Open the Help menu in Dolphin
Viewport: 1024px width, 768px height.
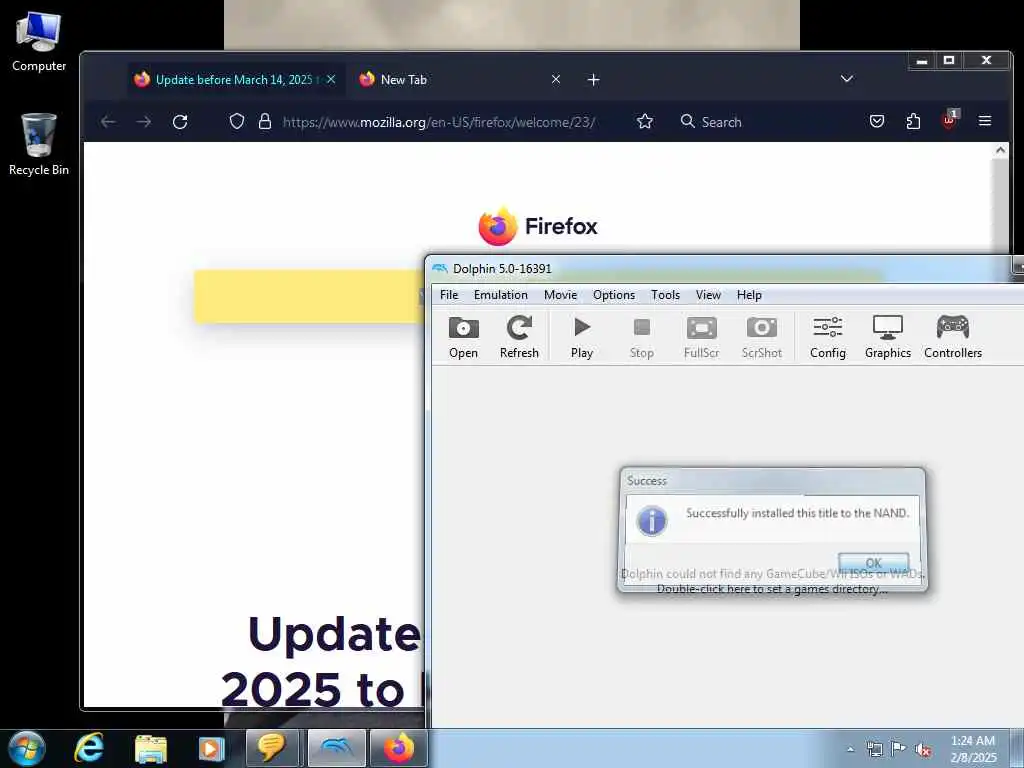click(x=749, y=295)
